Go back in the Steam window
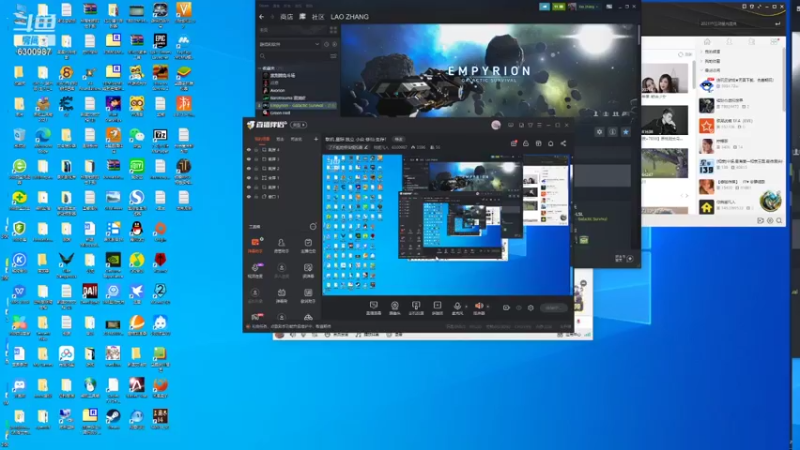800x450 pixels. pyautogui.click(x=262, y=17)
